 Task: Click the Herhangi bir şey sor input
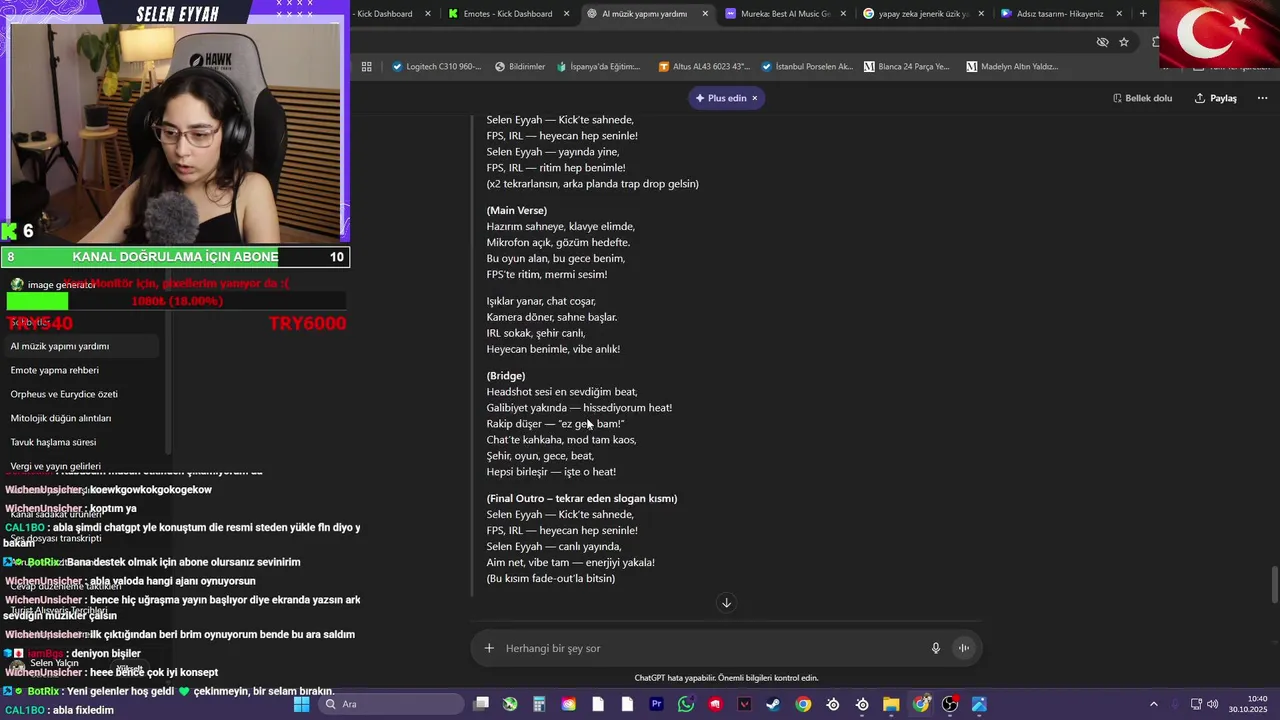[711, 648]
